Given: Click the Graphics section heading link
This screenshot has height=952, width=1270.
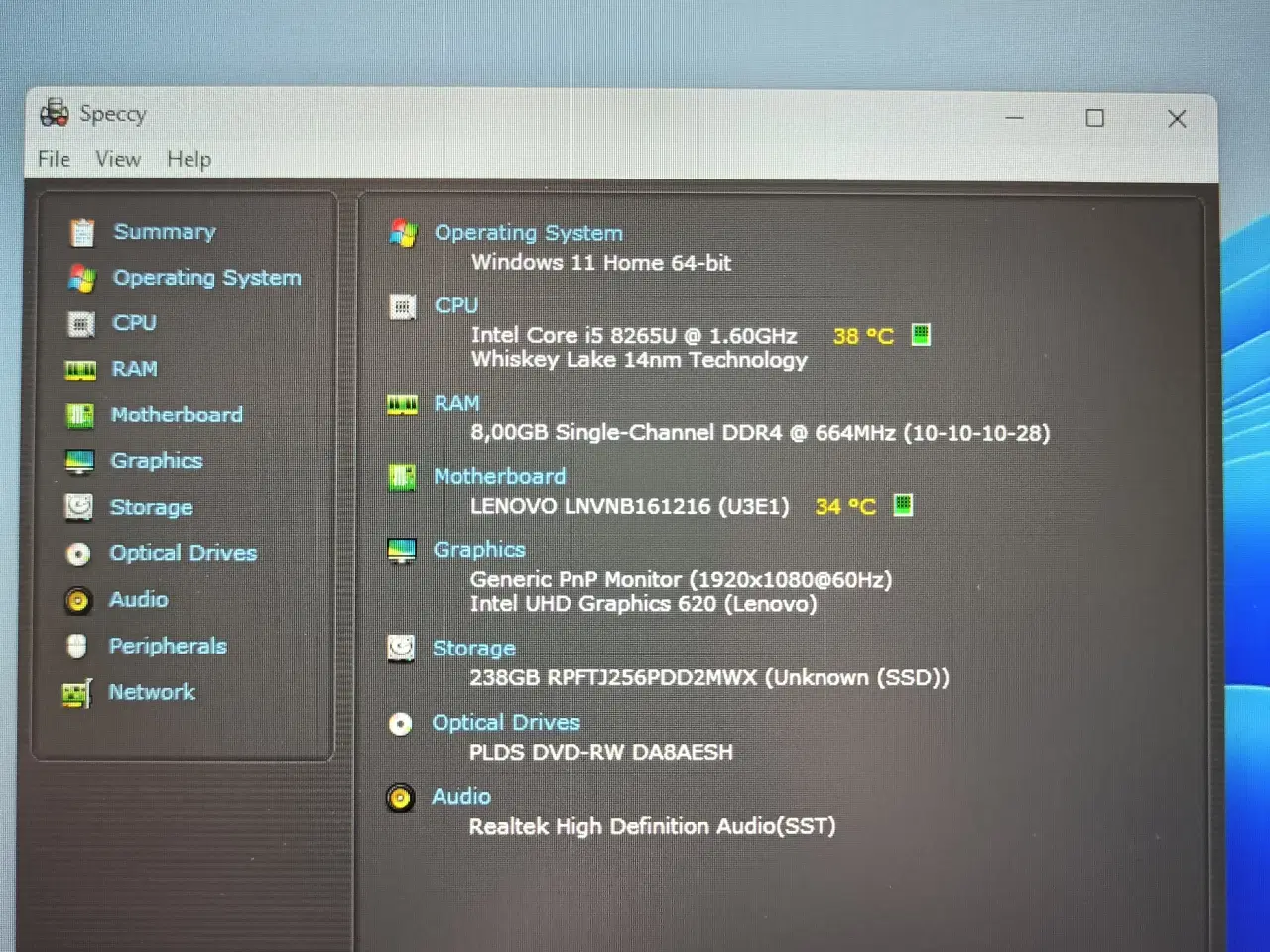Looking at the screenshot, I should point(479,549).
